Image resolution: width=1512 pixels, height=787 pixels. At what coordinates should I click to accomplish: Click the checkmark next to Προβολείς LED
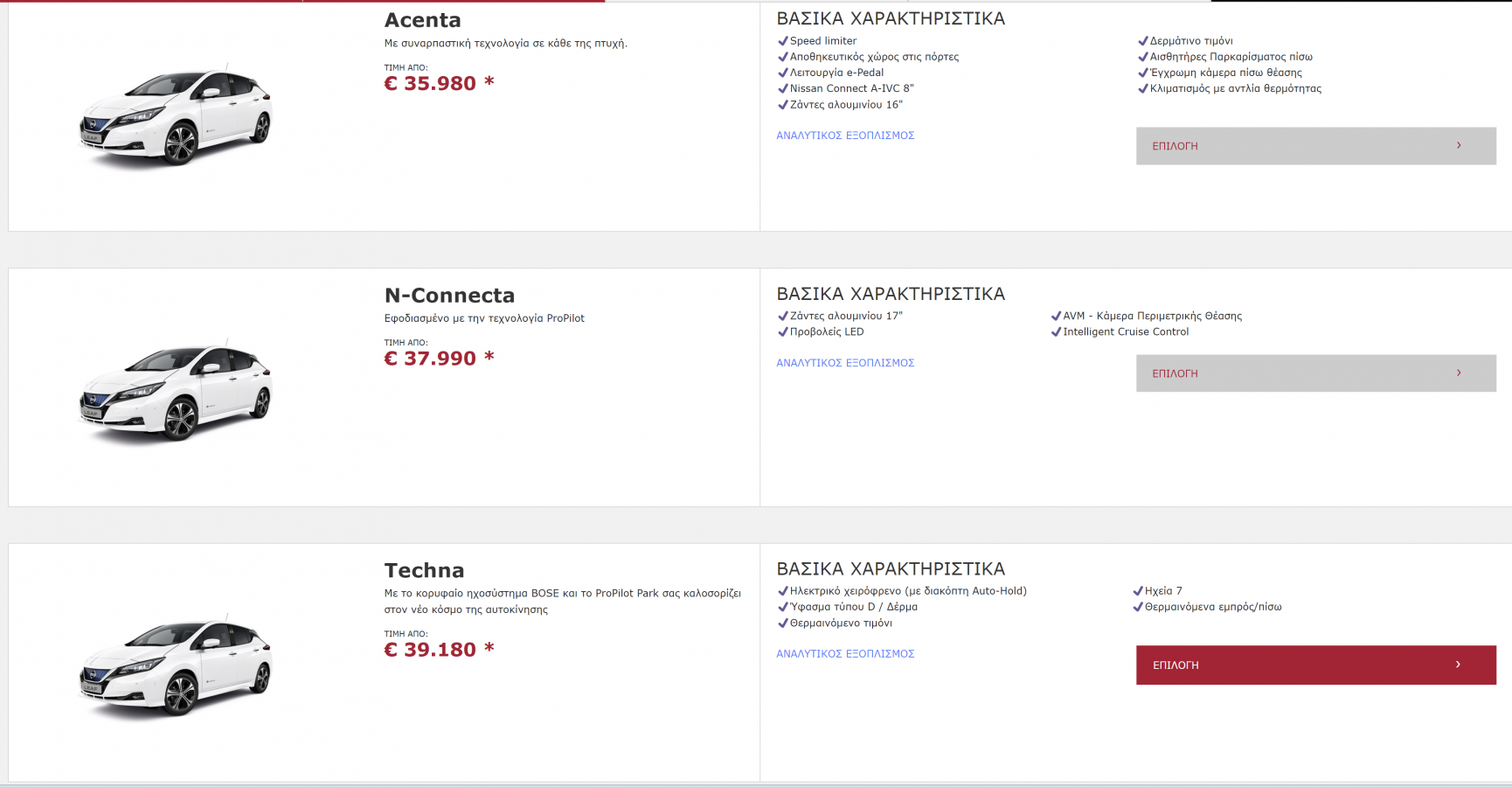point(783,332)
